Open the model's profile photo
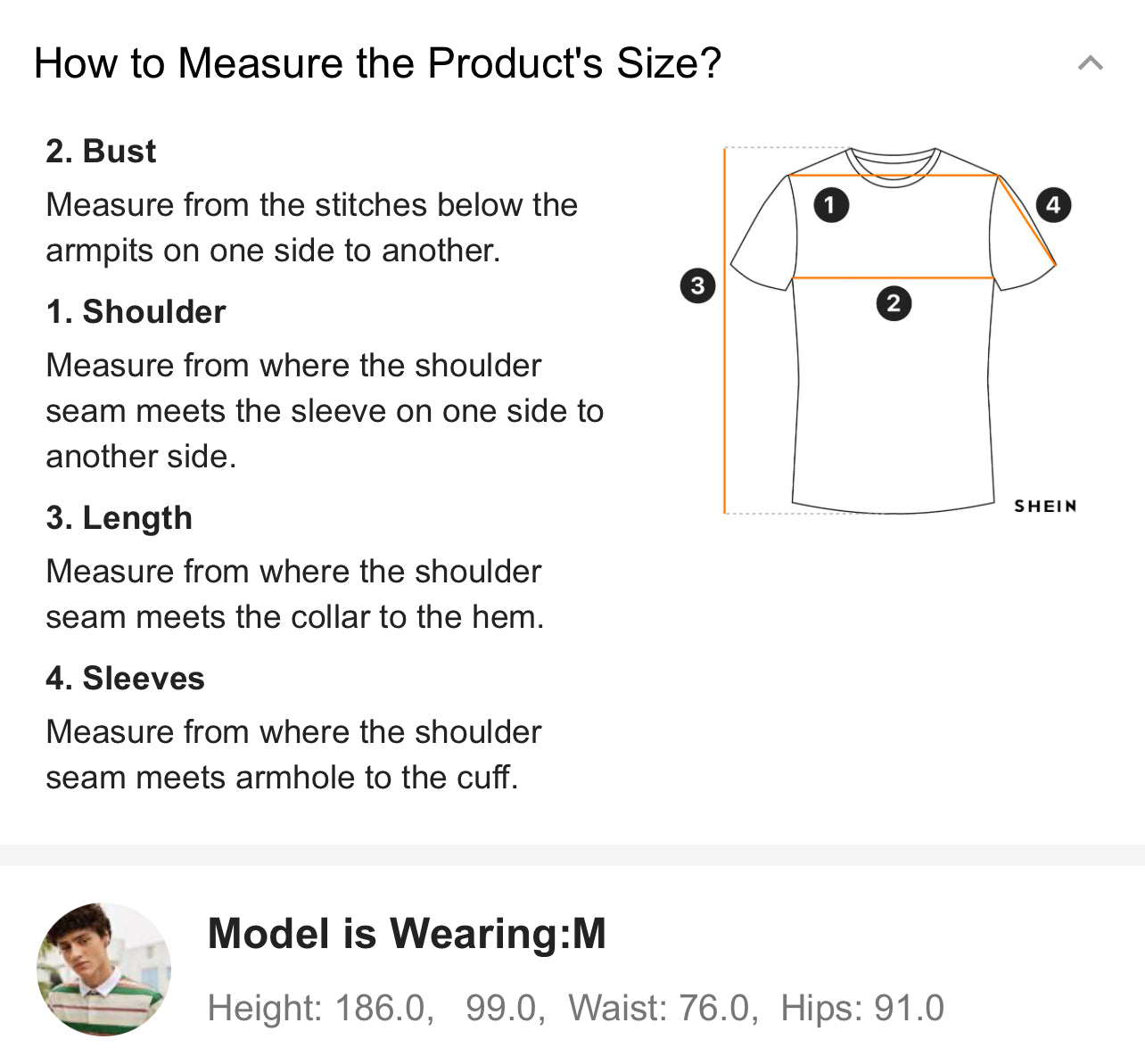This screenshot has height=1064, width=1145. [x=103, y=969]
